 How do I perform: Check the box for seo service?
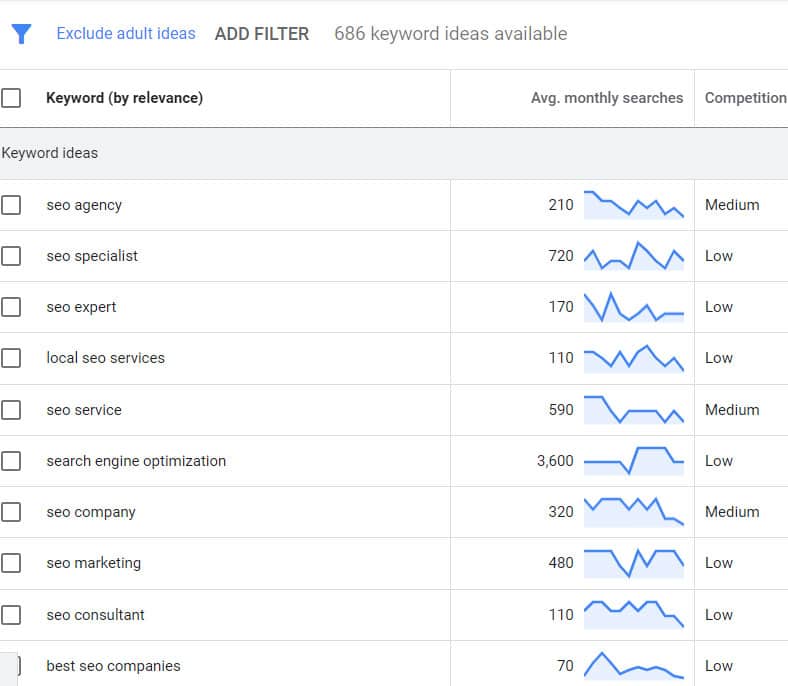(x=11, y=410)
